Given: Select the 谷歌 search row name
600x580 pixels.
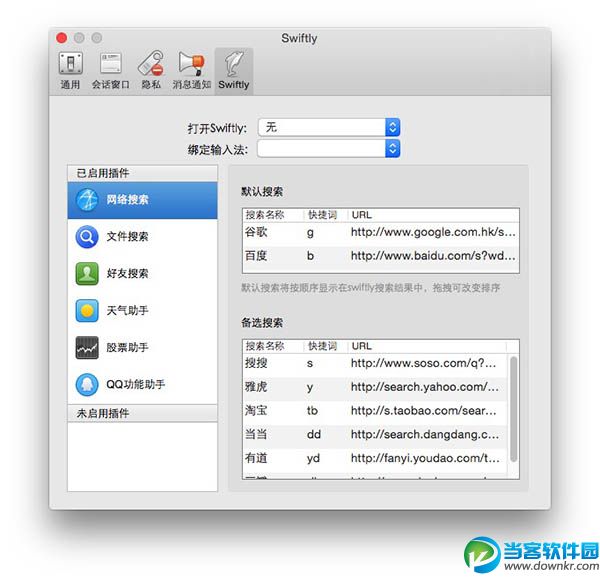Looking at the screenshot, I should pos(256,232).
